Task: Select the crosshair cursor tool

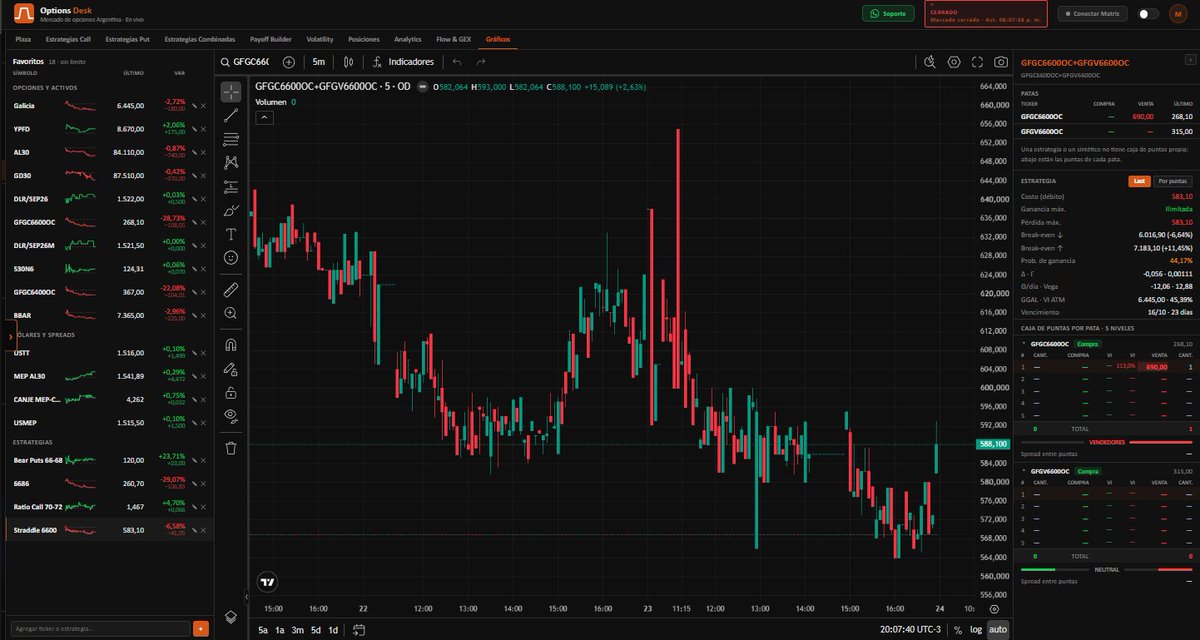Action: click(x=231, y=92)
